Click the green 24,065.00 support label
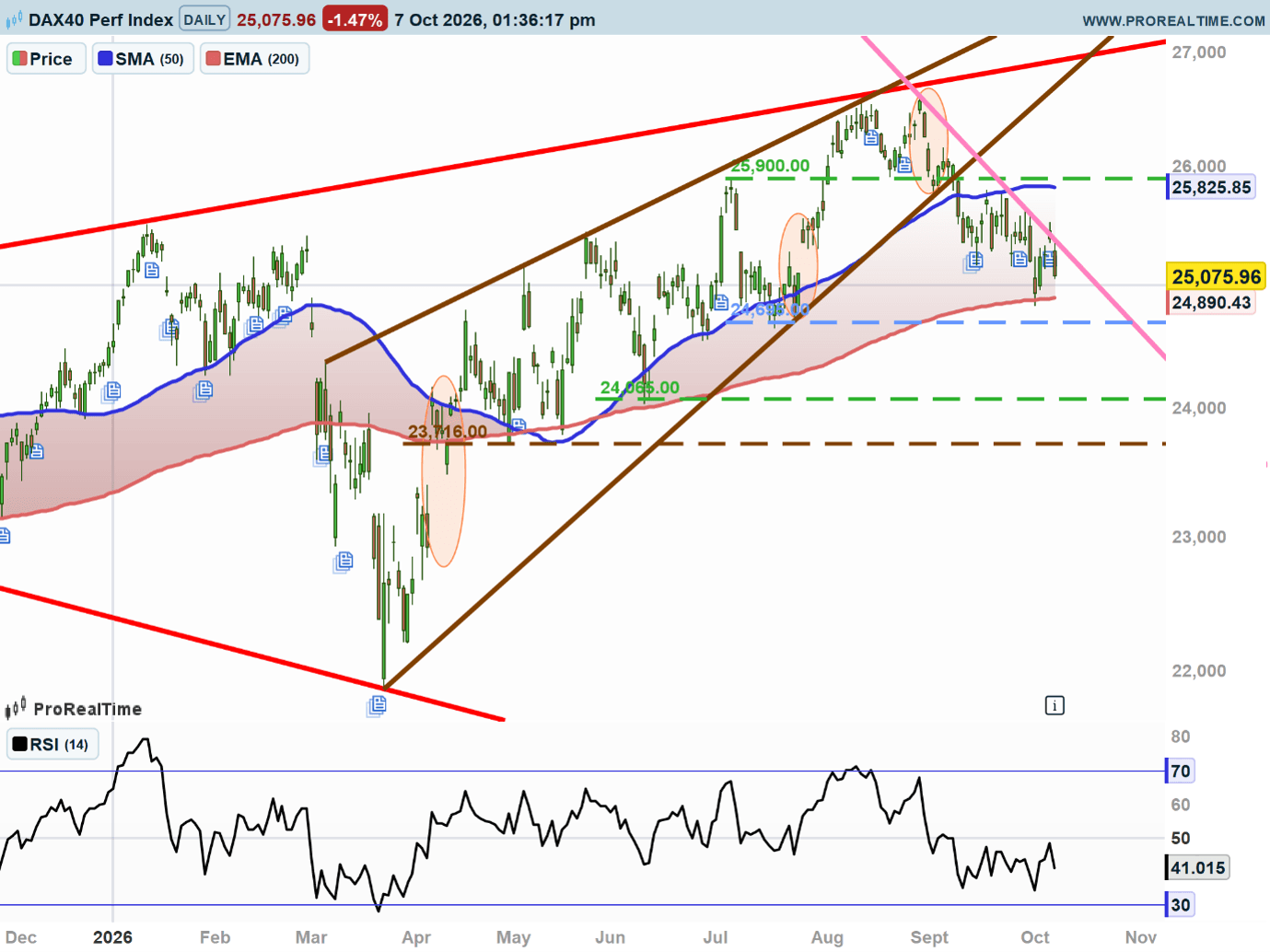1270x952 pixels. (x=640, y=388)
